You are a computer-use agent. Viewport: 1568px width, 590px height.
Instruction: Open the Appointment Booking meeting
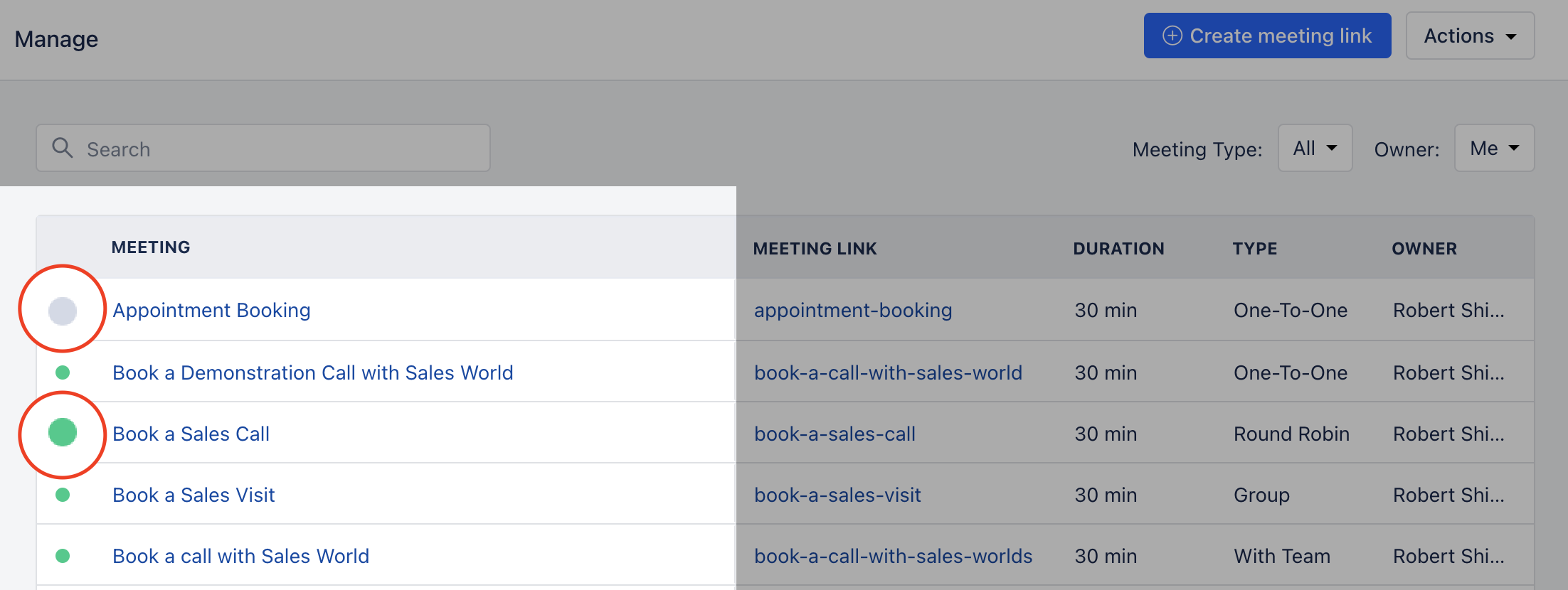[211, 311]
